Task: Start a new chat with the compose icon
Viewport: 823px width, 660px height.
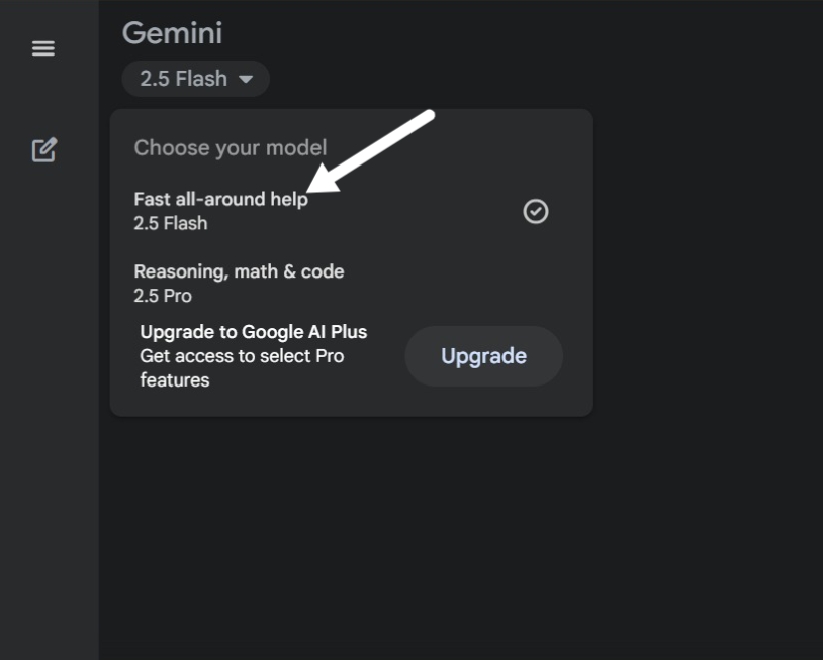Action: [44, 150]
